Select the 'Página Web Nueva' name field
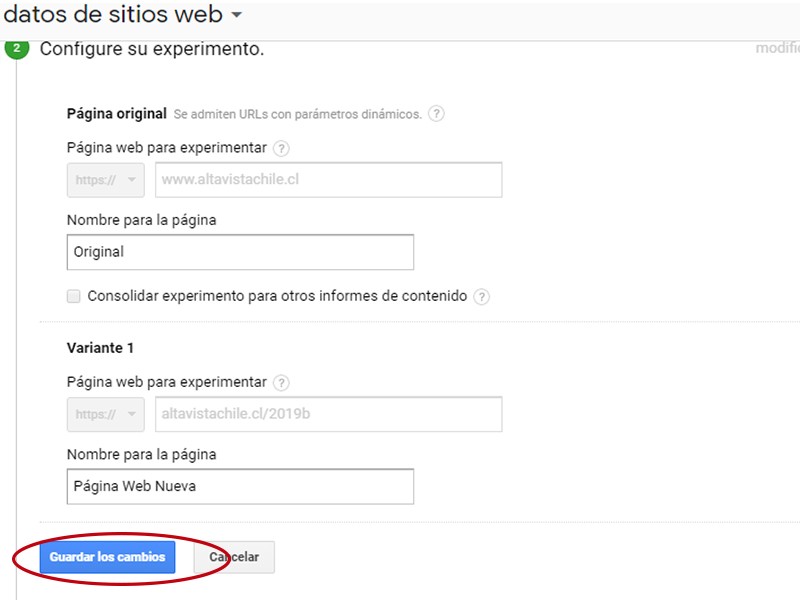This screenshot has height=600, width=800. click(x=240, y=486)
